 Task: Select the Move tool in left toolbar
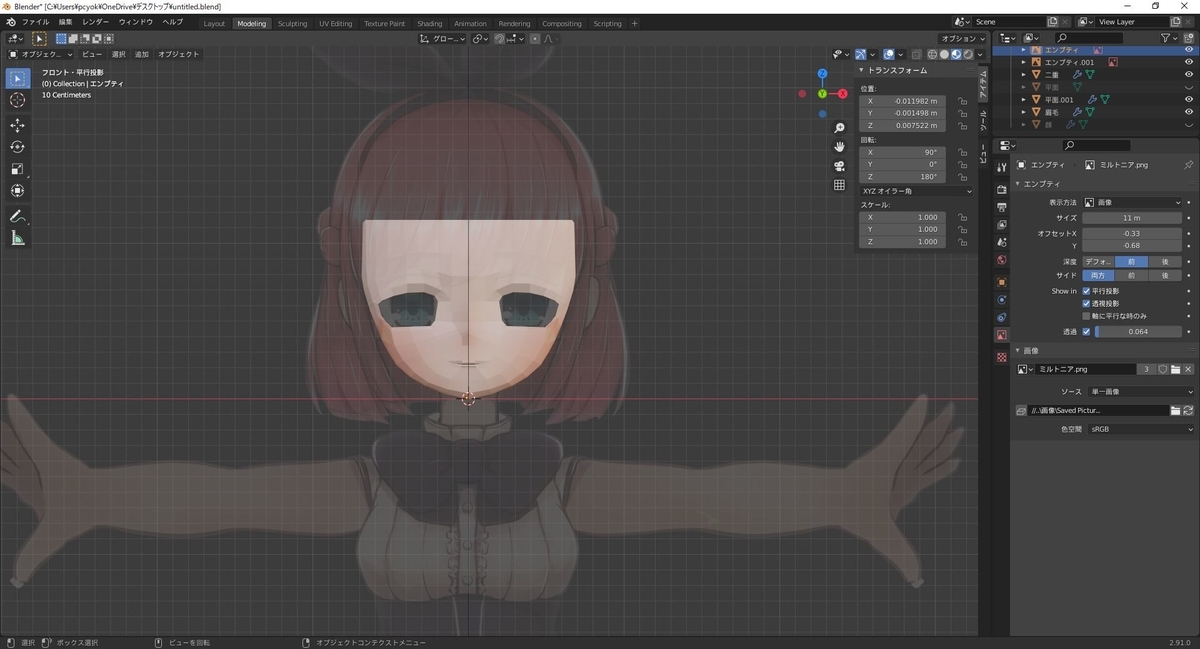tap(17, 125)
